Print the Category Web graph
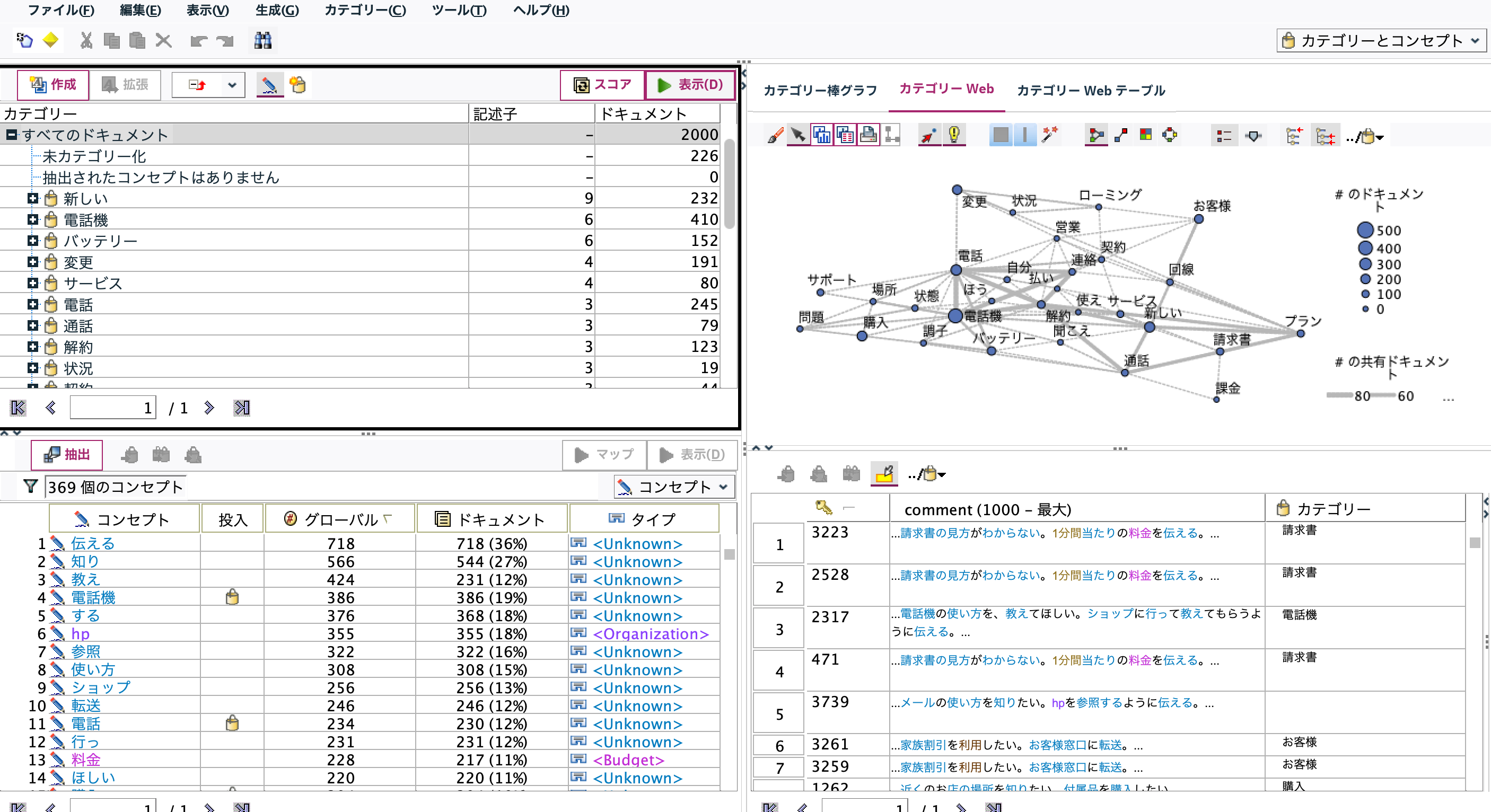The height and width of the screenshot is (812, 1491). tap(867, 135)
